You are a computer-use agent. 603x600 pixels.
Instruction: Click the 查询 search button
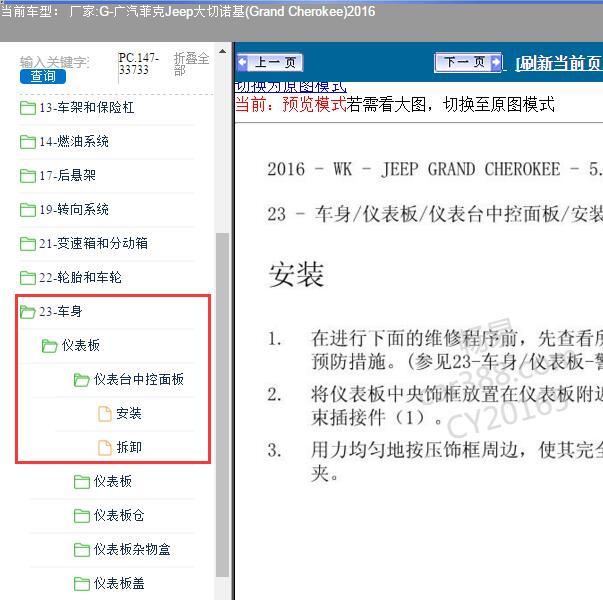pos(43,76)
